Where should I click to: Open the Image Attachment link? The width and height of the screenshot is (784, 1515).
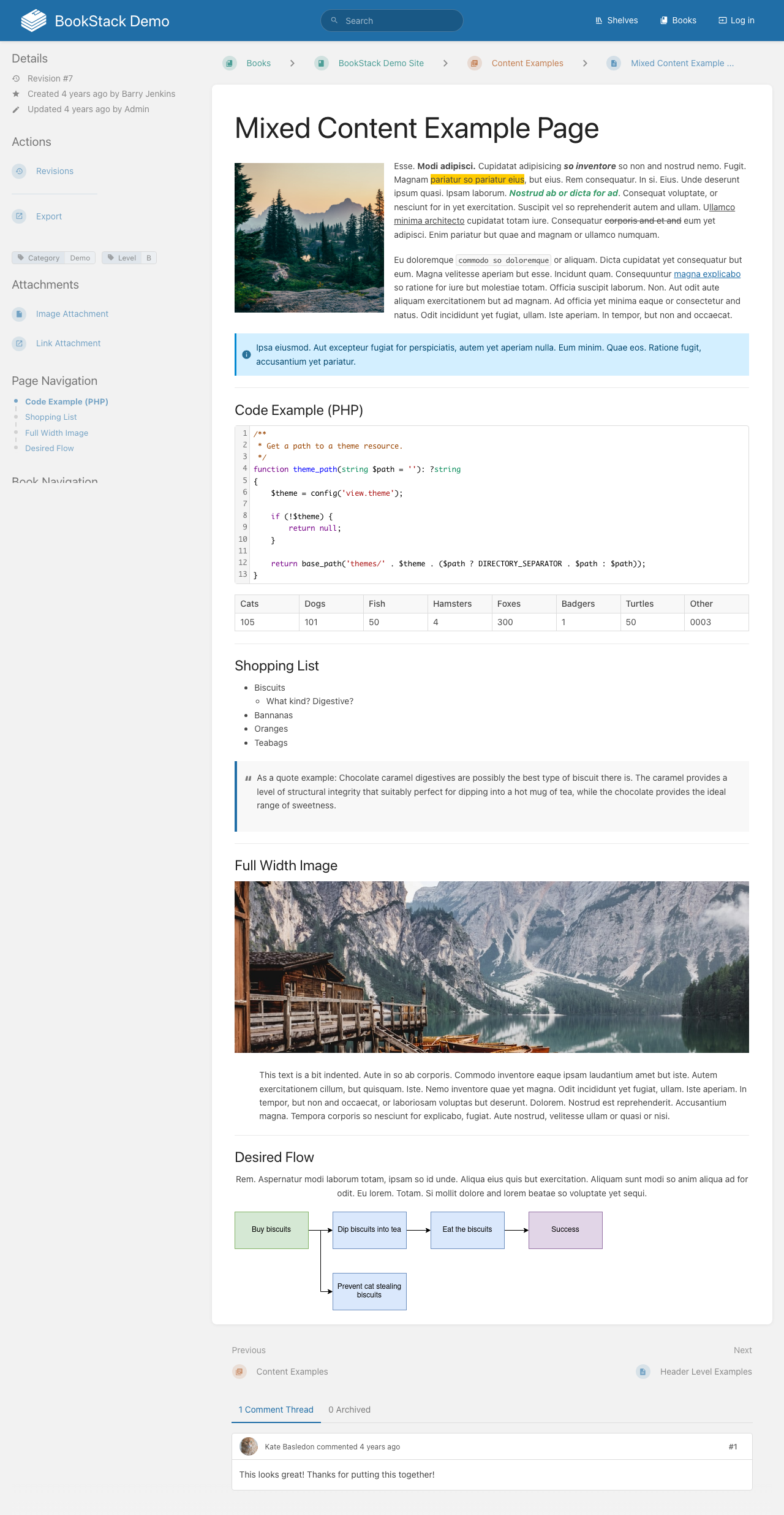point(72,314)
